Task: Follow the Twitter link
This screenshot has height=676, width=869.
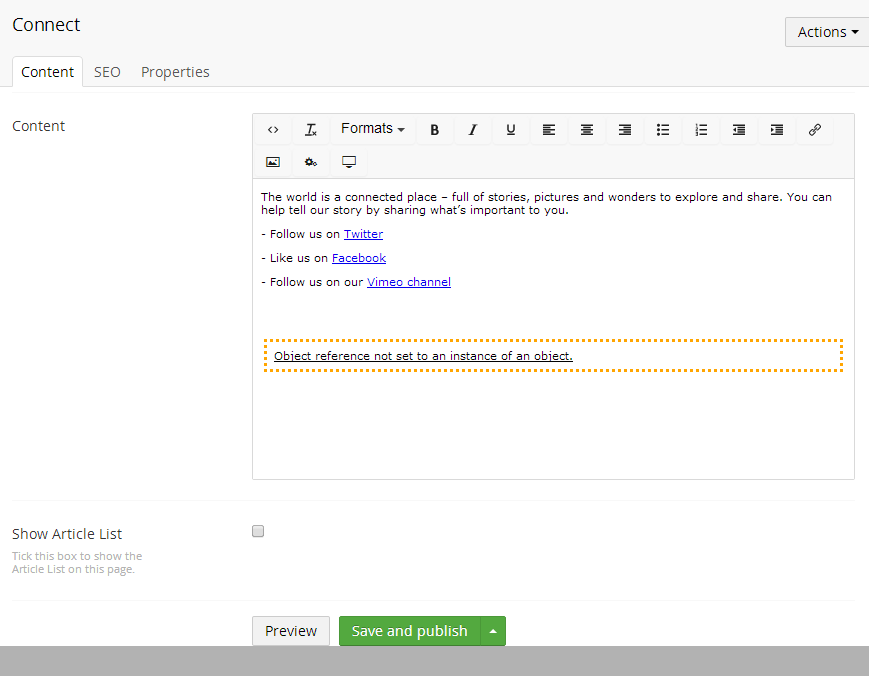Action: 364,234
